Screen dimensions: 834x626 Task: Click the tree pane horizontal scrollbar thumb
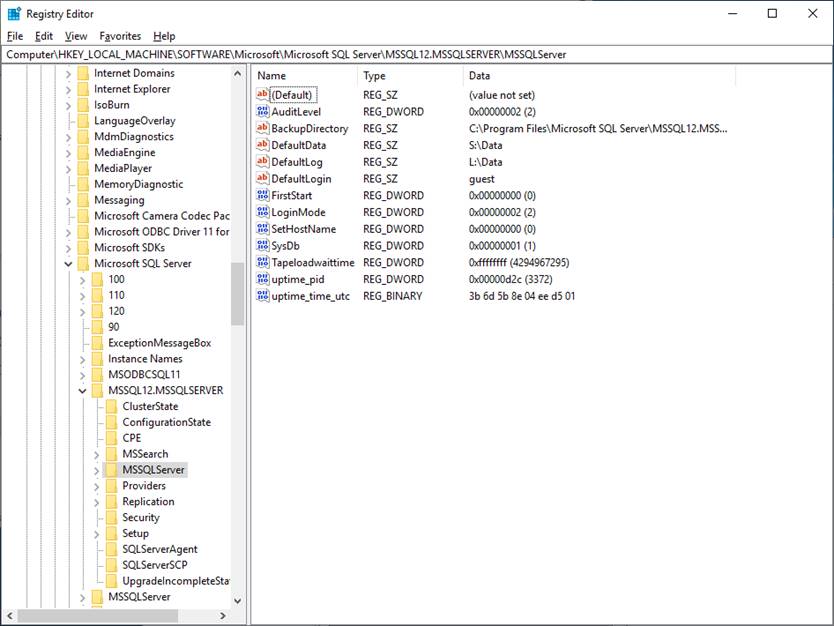coord(98,616)
